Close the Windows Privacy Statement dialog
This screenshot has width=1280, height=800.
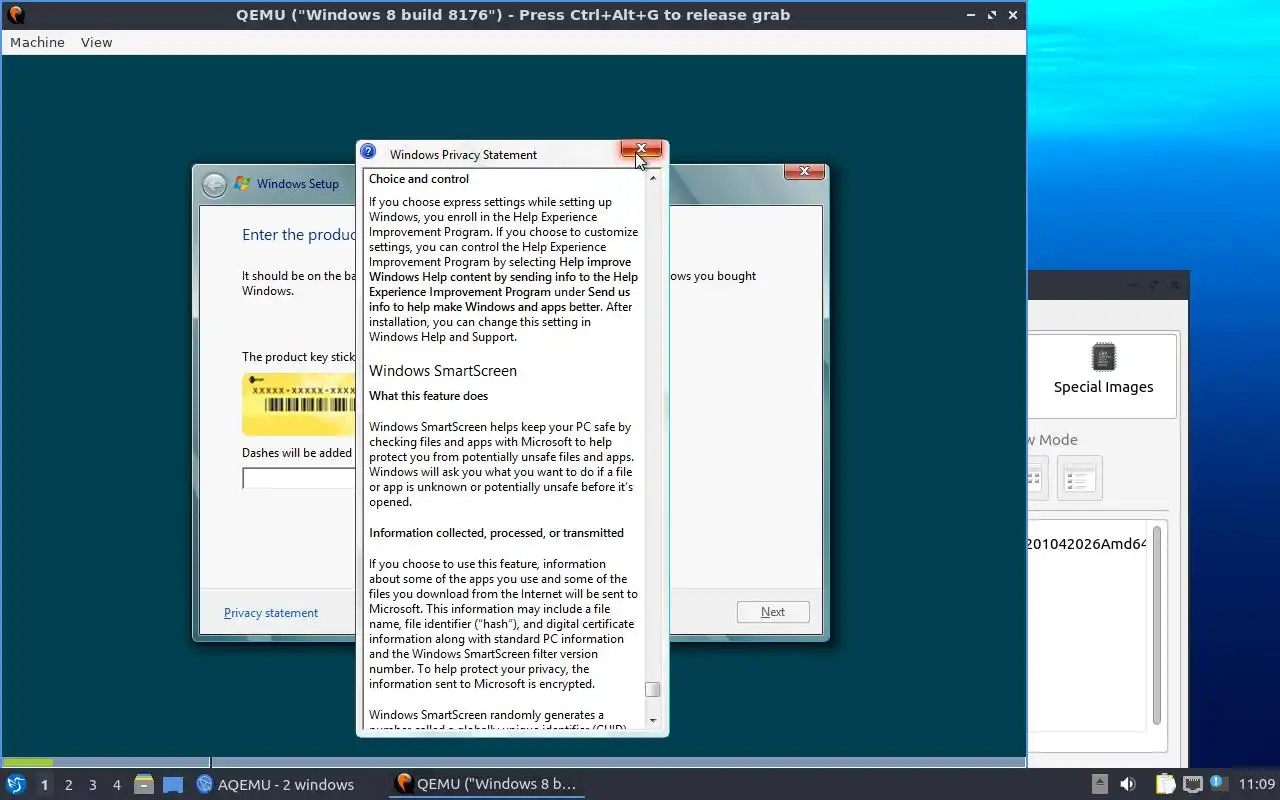tap(641, 149)
